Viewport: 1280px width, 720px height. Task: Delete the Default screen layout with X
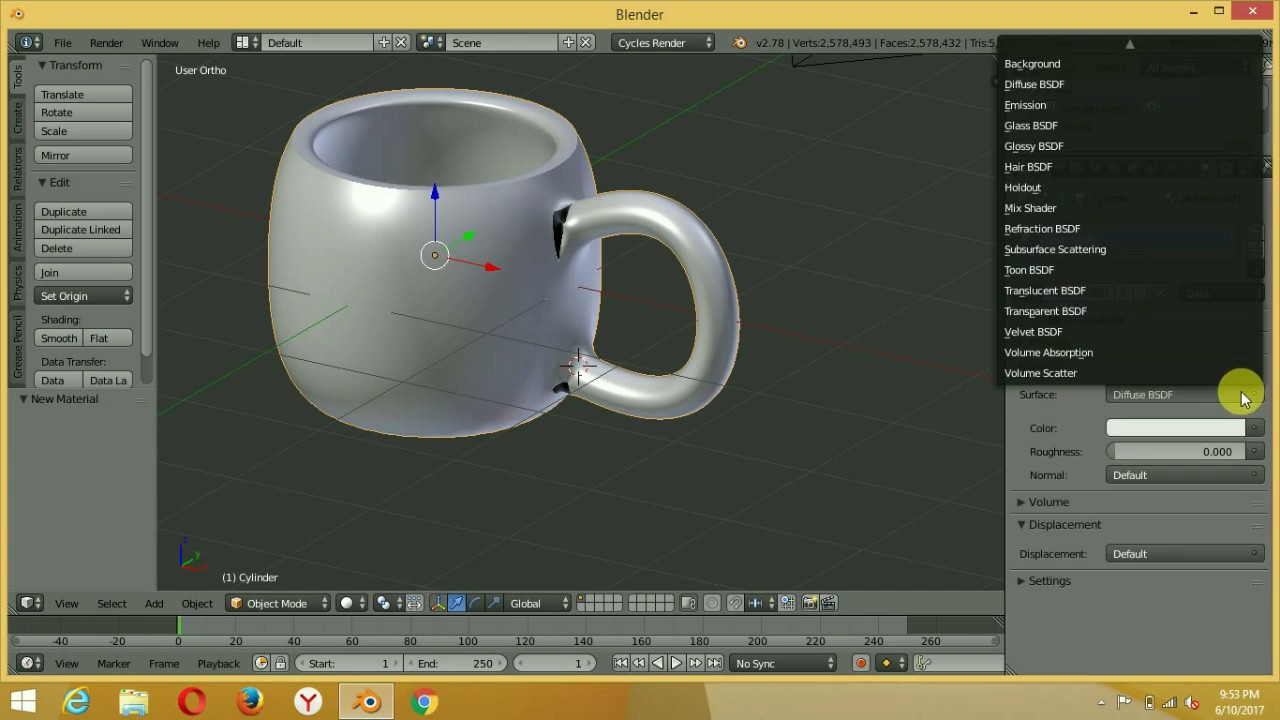coord(401,43)
